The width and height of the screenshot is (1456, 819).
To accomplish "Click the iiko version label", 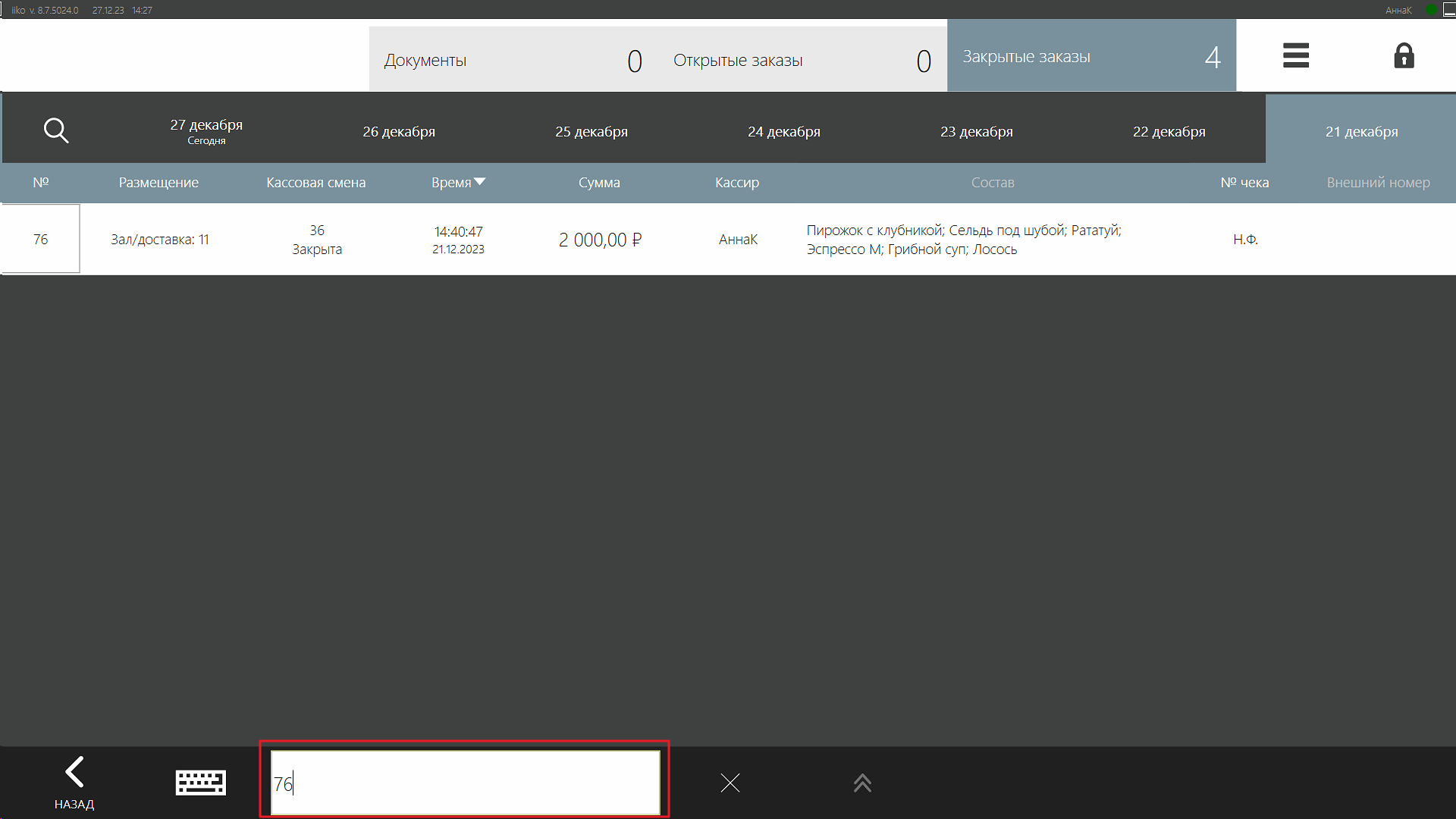I will click(x=45, y=10).
